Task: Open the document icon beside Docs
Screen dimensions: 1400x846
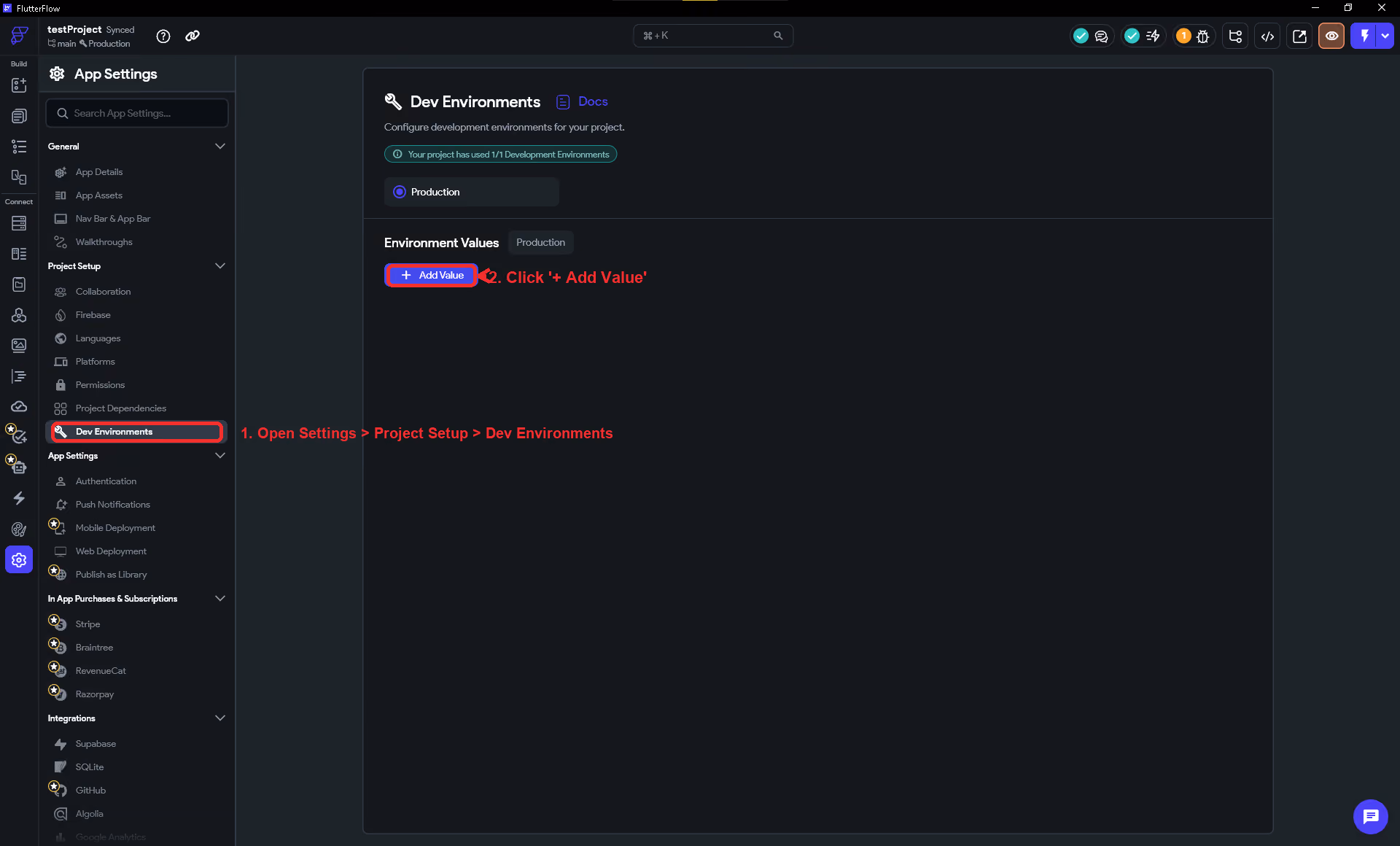Action: (563, 102)
